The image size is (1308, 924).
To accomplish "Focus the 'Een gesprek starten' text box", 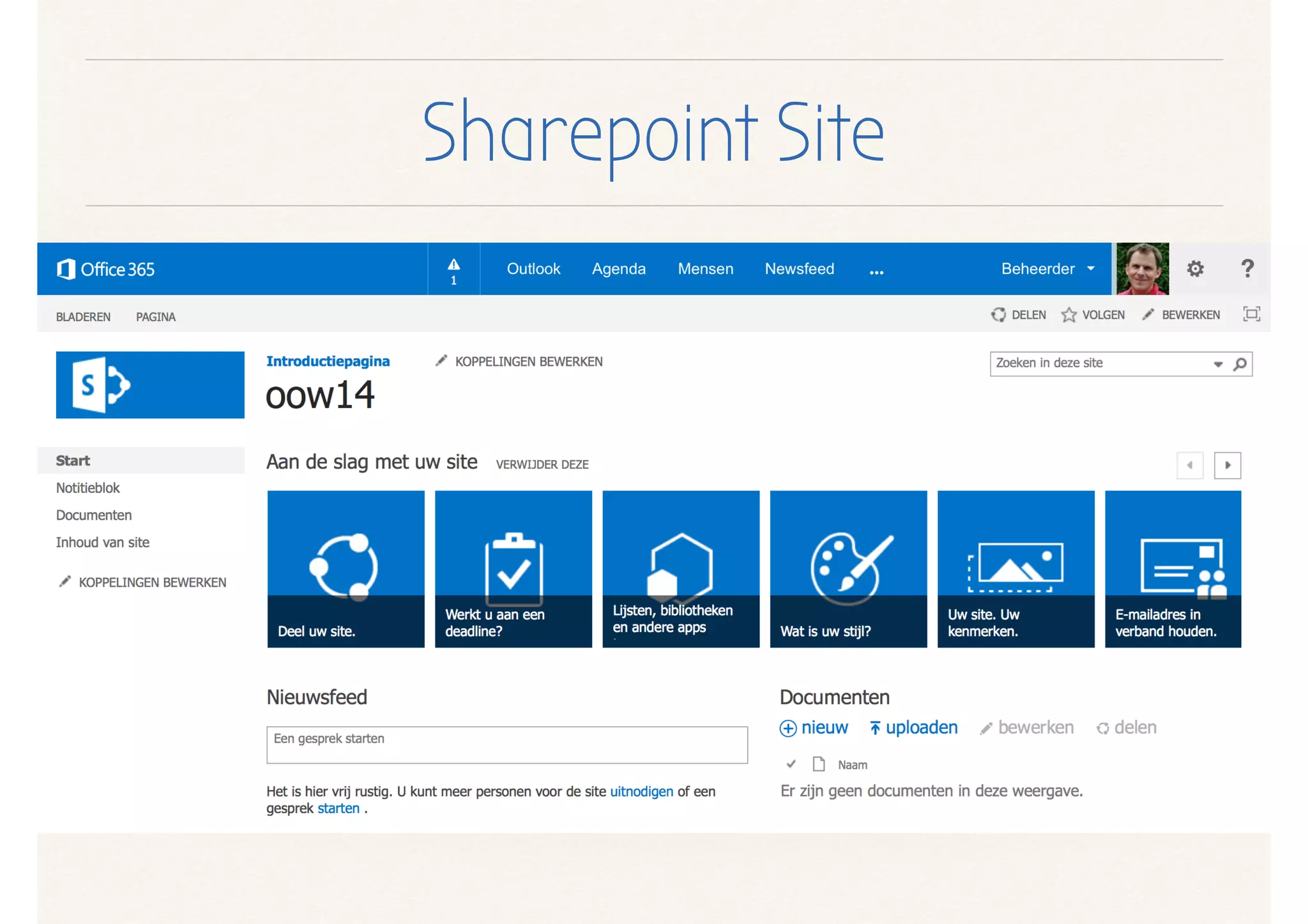I will [507, 745].
